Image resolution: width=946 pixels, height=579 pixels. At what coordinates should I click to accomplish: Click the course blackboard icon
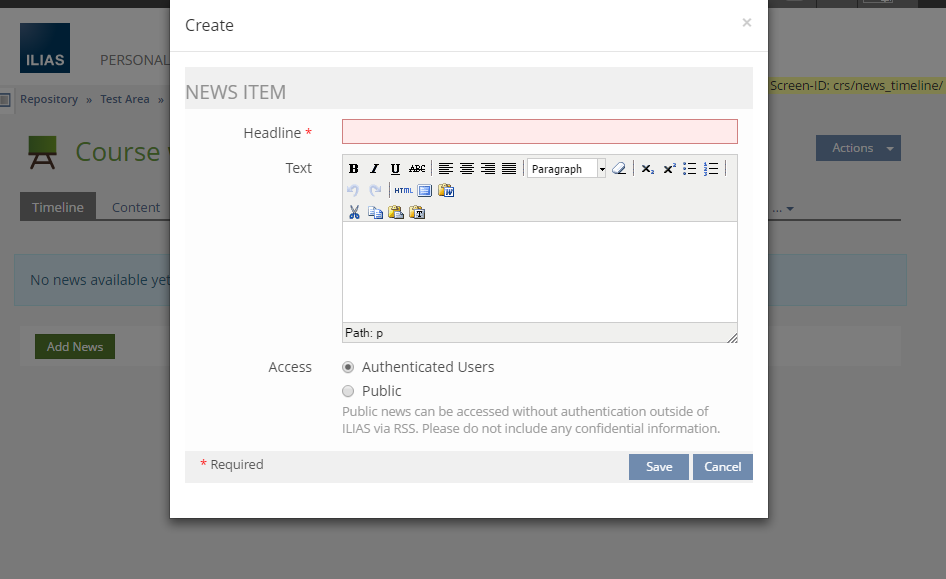tap(42, 152)
